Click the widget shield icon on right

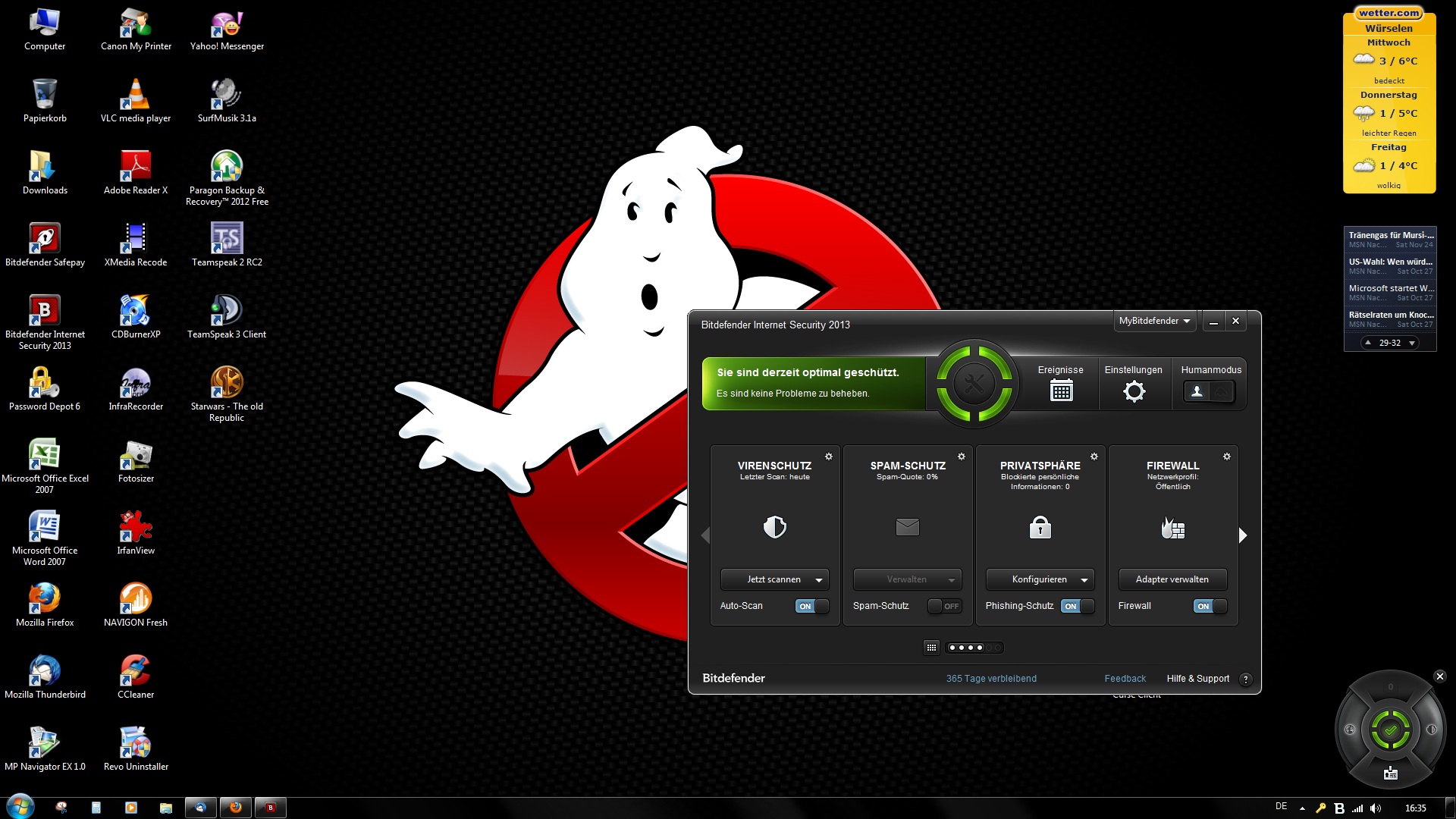(1431, 730)
